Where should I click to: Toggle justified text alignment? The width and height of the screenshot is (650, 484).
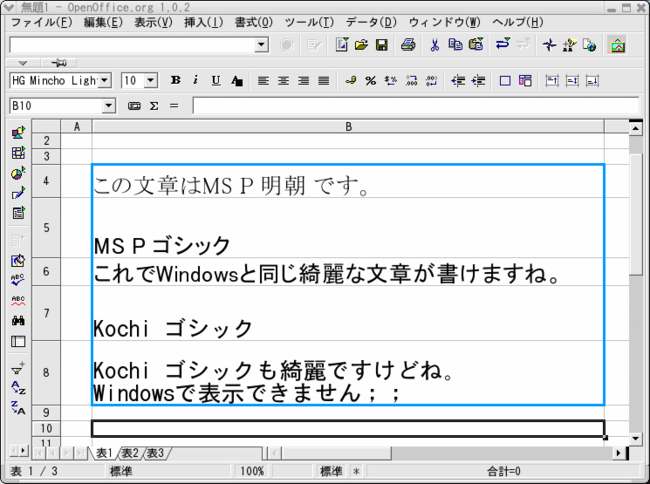tap(323, 81)
